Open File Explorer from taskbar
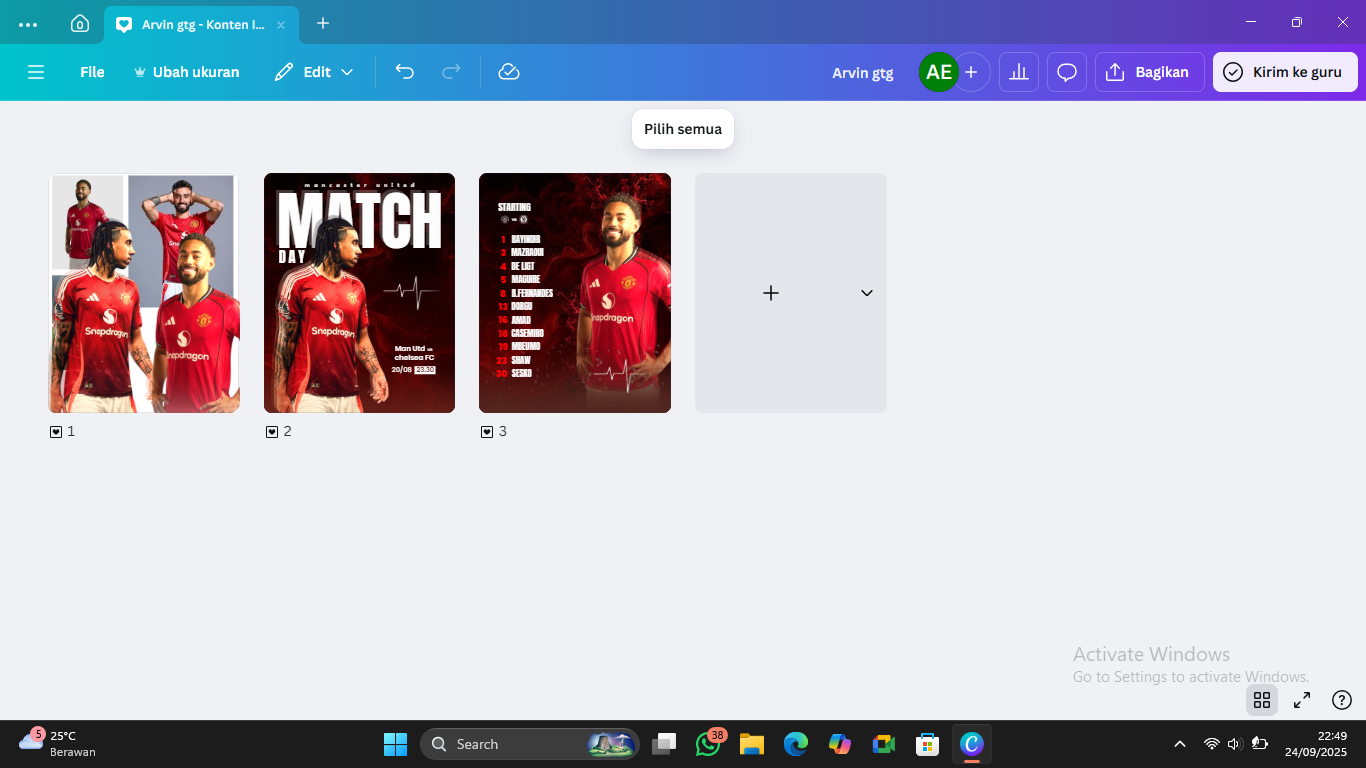Screen dimensions: 1366x768 pos(752,744)
